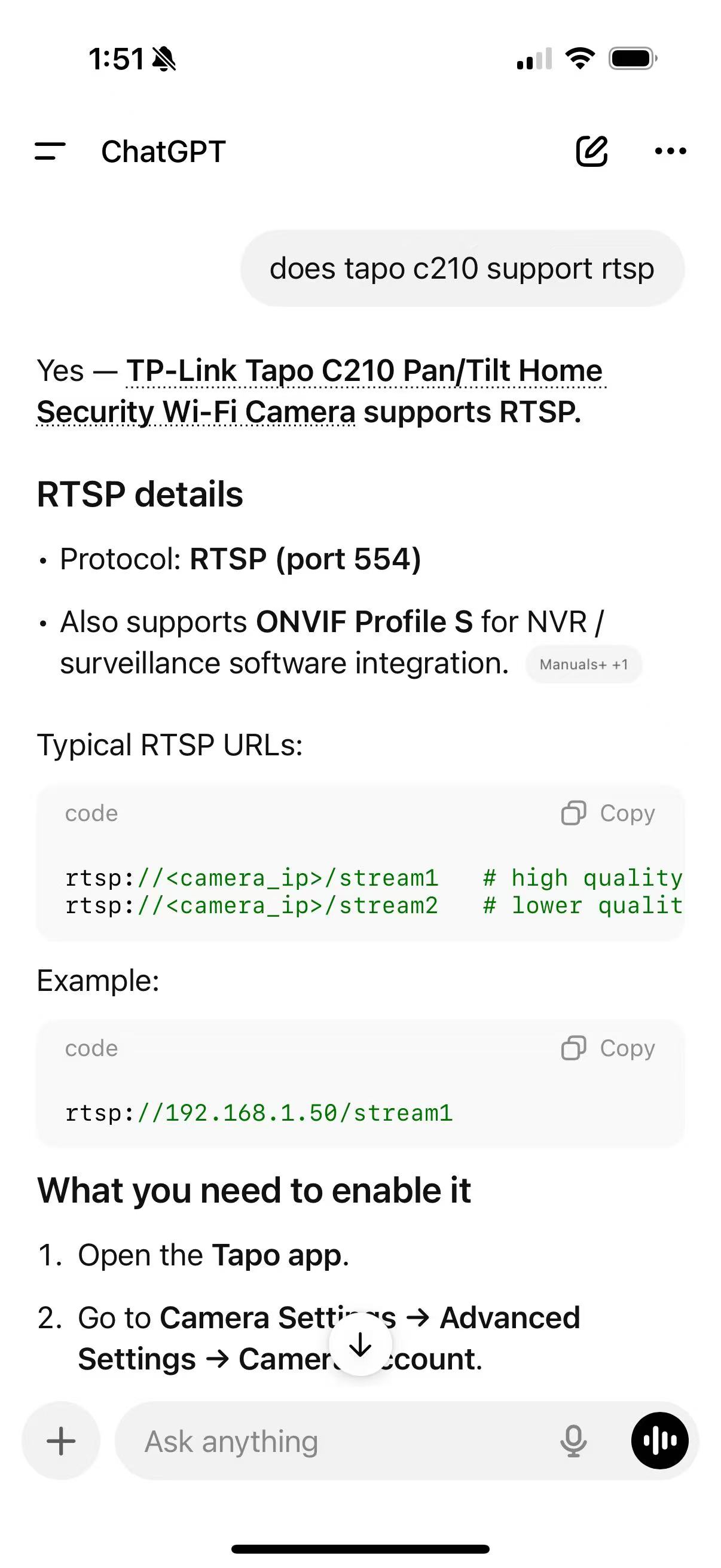
Task: Start a new chat with the compose icon
Action: point(591,151)
